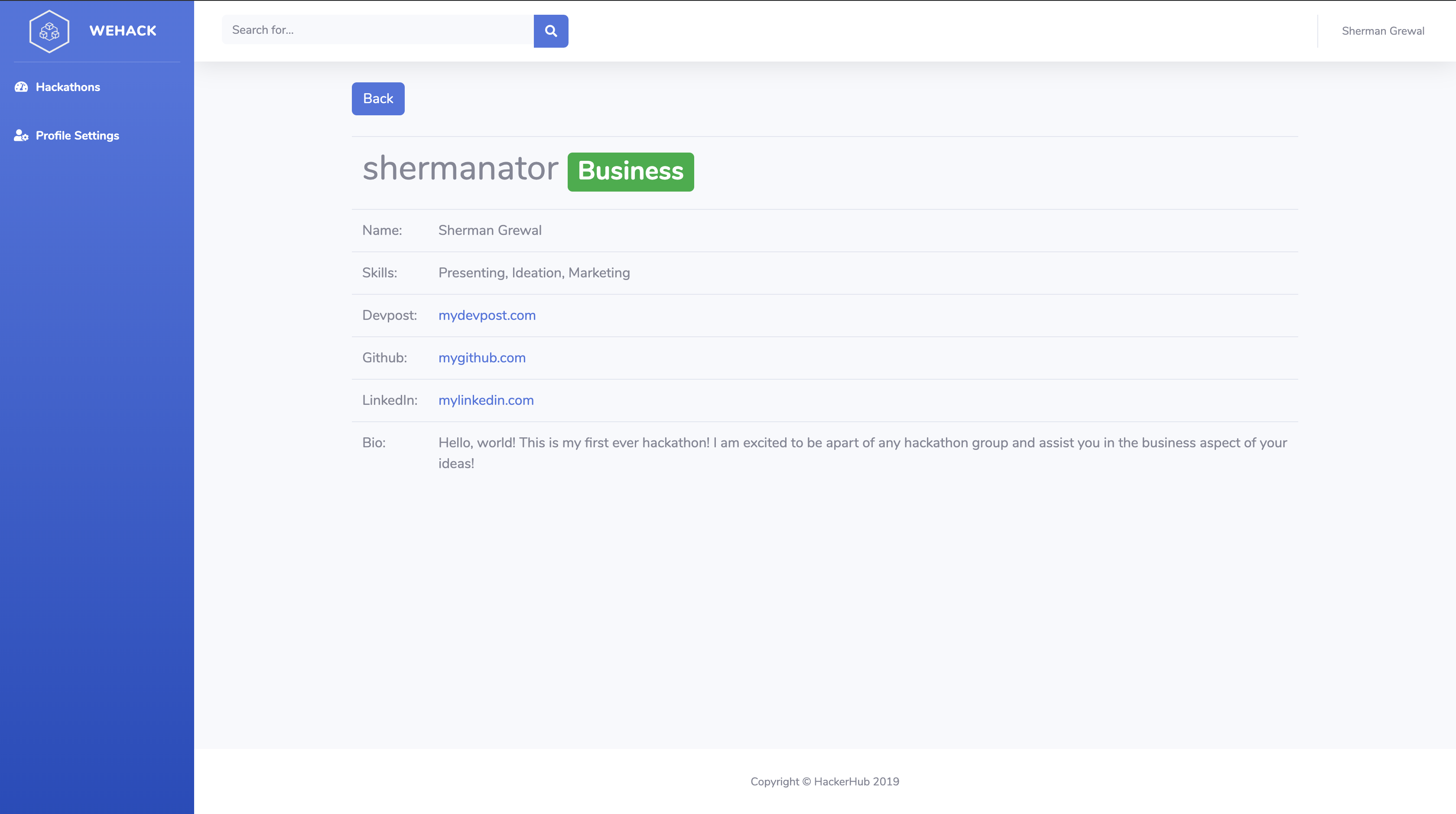Click the shermanator username heading
The height and width of the screenshot is (814, 1456).
(460, 169)
